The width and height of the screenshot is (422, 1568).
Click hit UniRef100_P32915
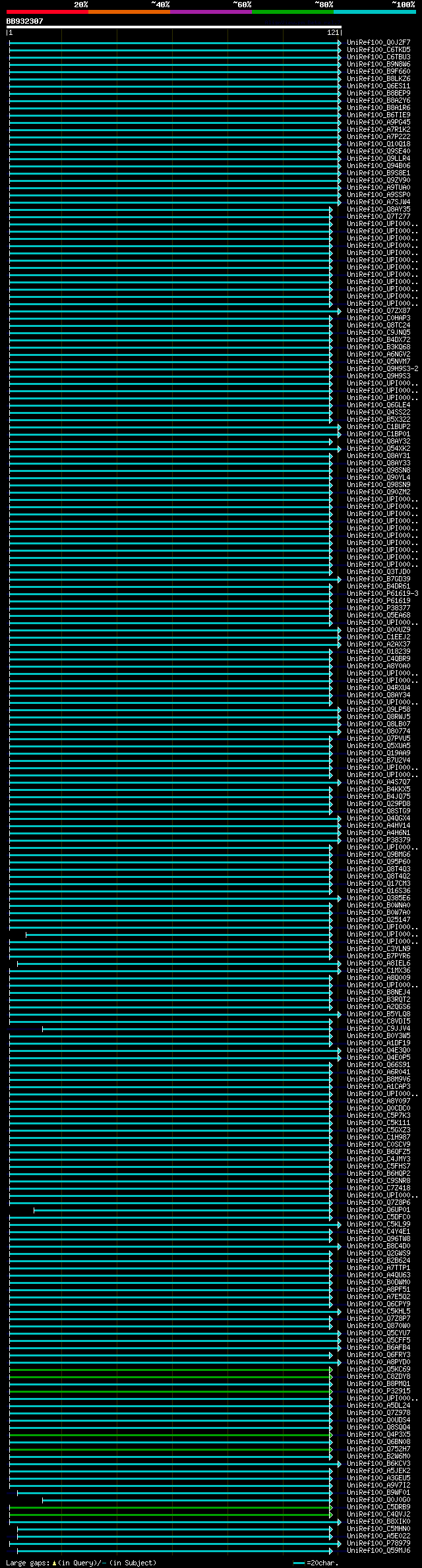(x=378, y=1391)
